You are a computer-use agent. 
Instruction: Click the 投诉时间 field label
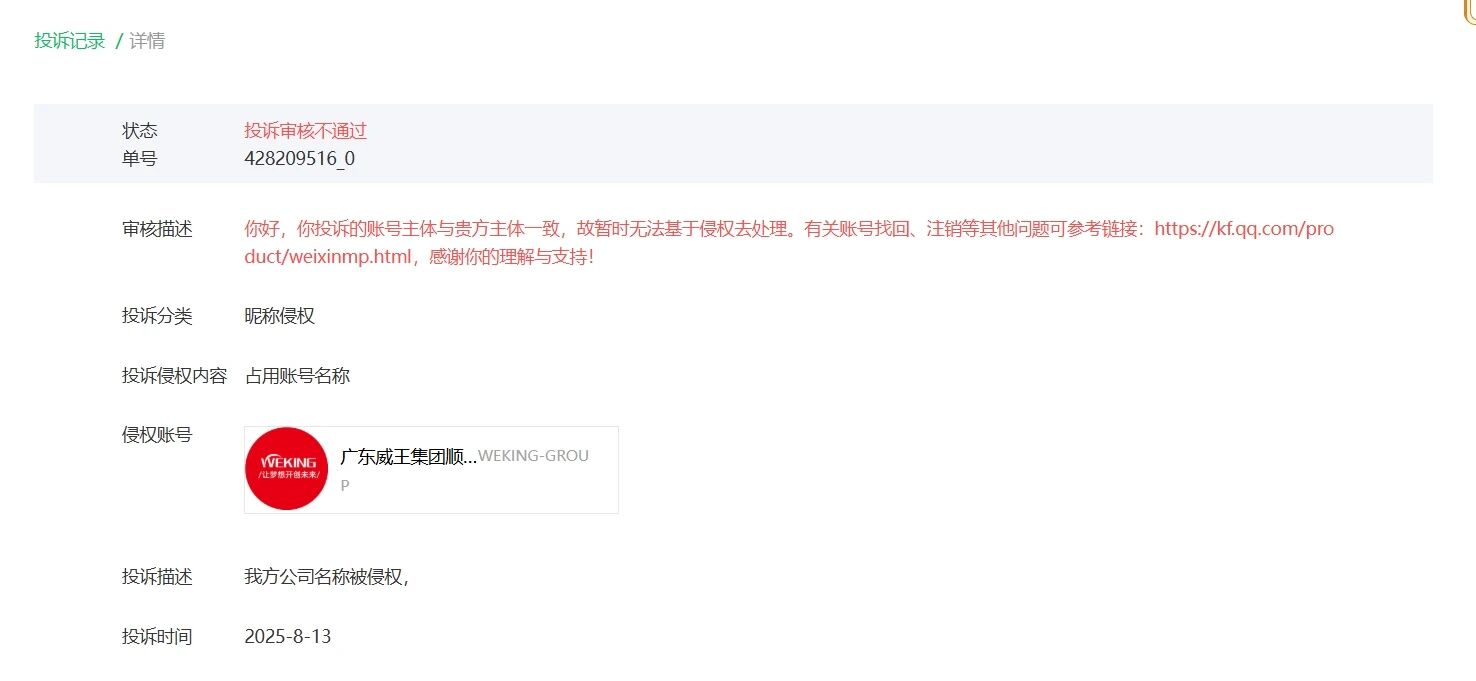[x=157, y=637]
